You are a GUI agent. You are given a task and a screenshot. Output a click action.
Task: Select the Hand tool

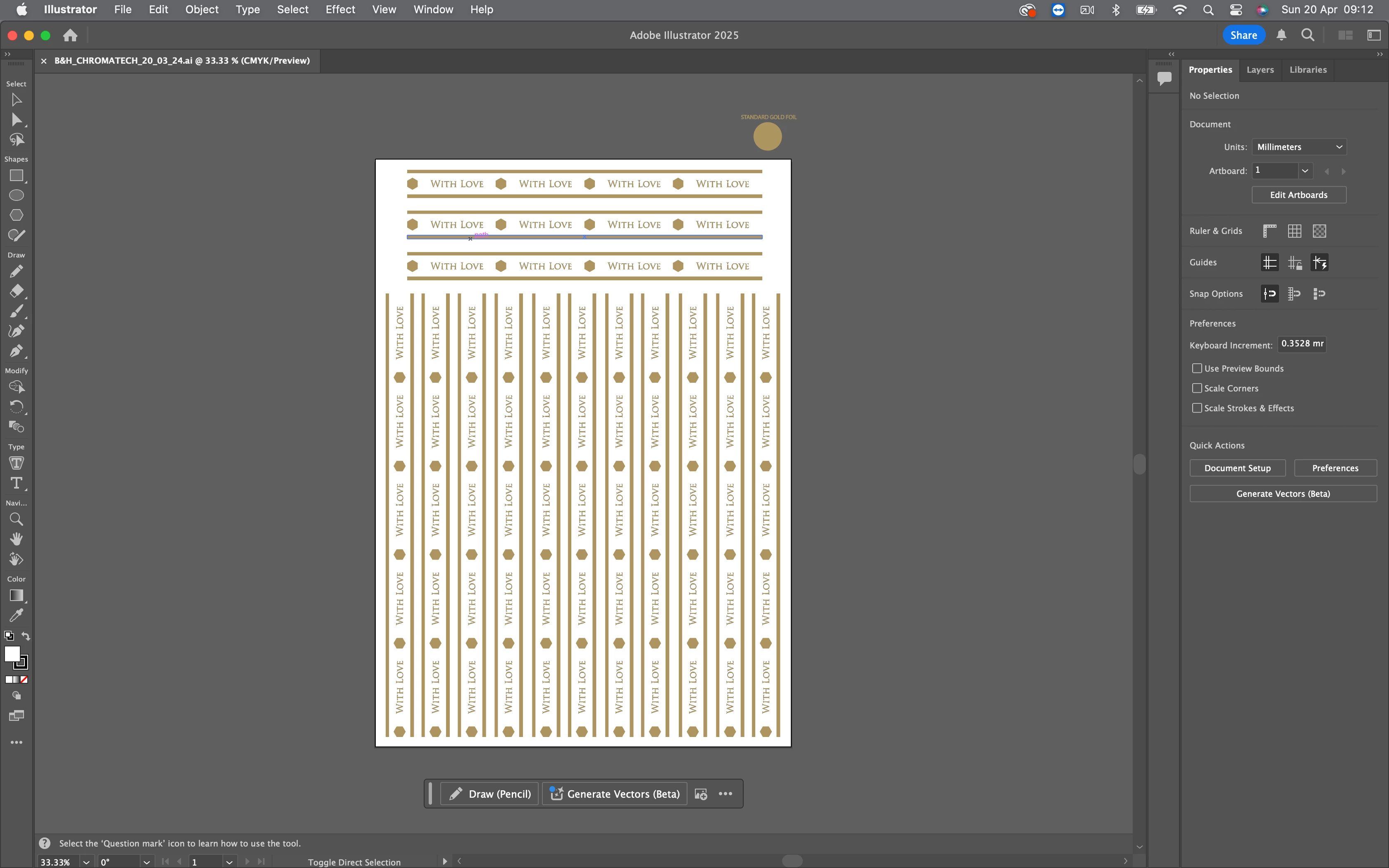pyautogui.click(x=16, y=539)
